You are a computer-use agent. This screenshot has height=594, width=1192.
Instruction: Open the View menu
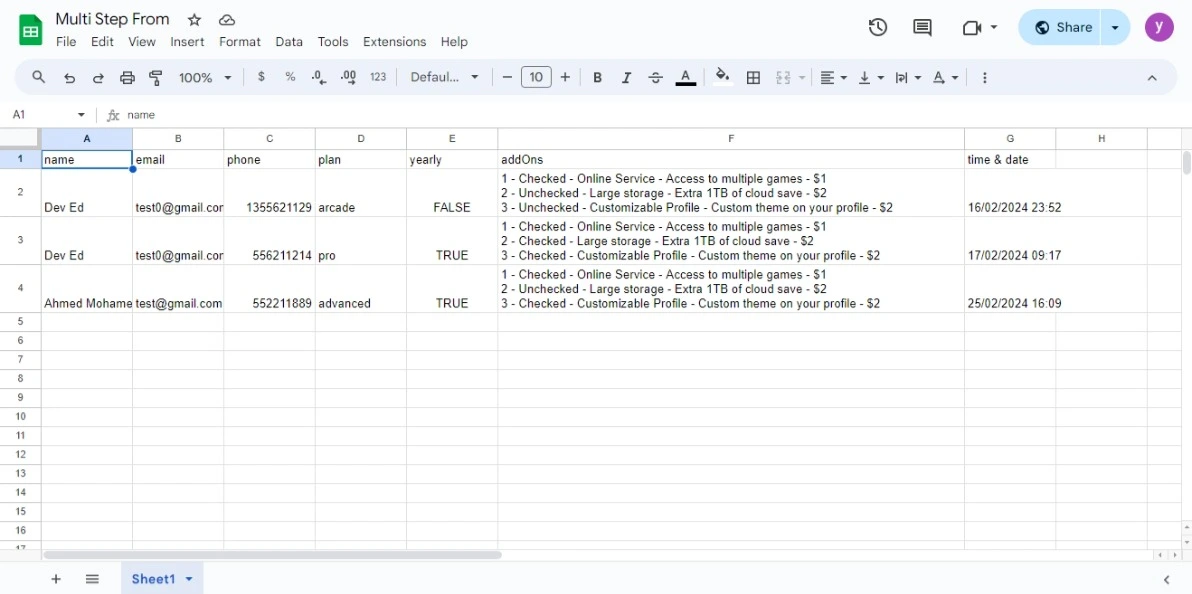pyautogui.click(x=141, y=42)
